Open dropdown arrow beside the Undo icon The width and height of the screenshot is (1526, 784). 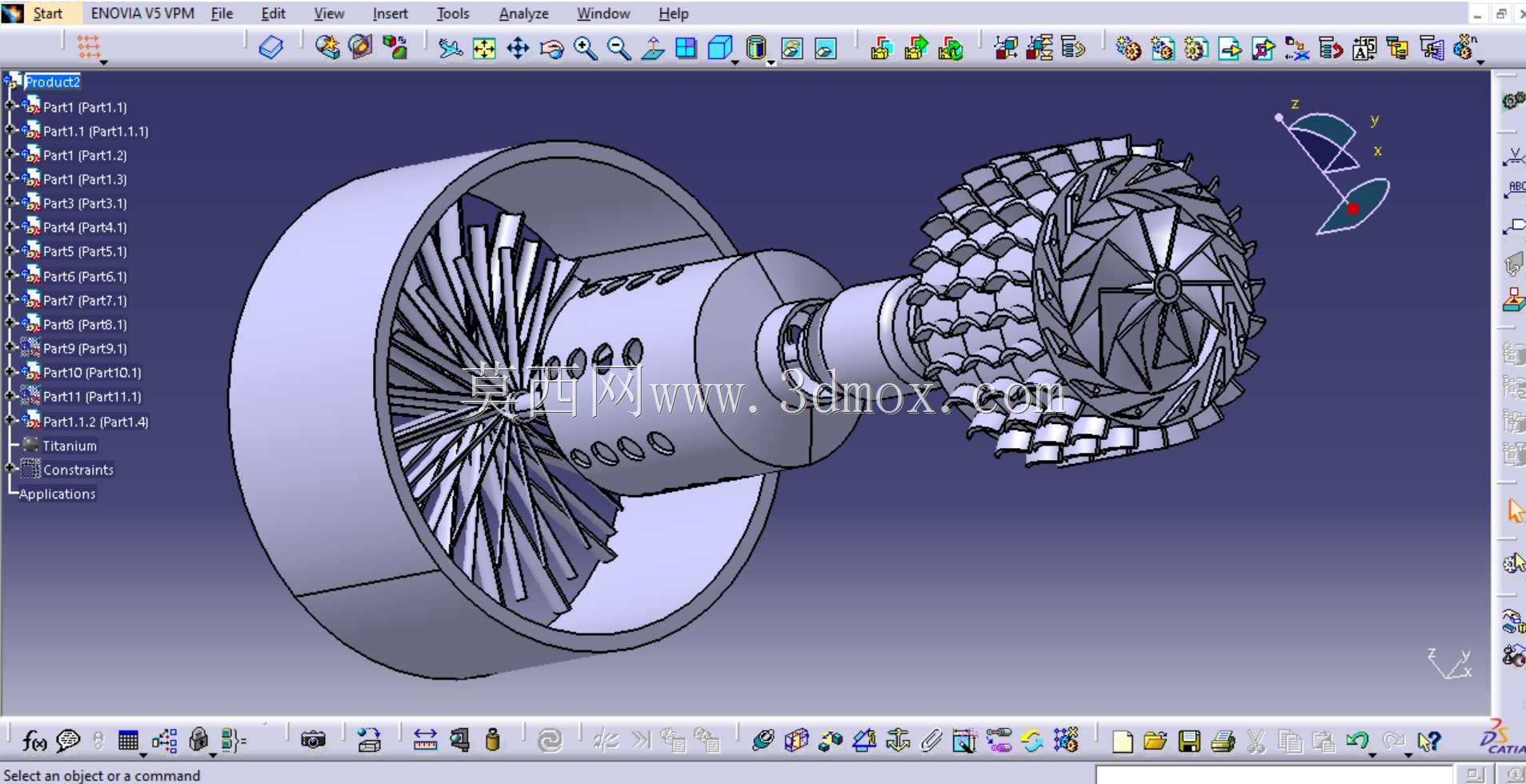[1372, 754]
